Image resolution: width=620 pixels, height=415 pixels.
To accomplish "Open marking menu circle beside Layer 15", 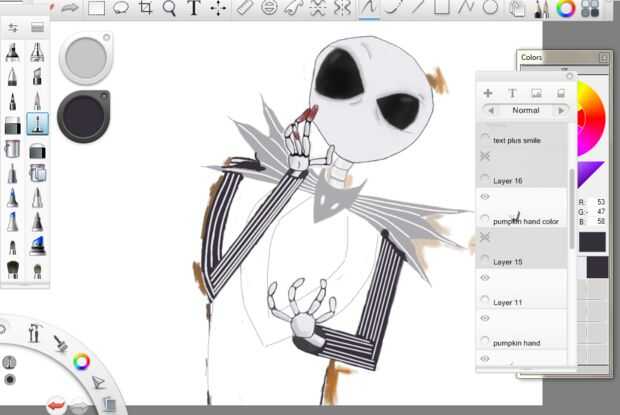I will pos(484,260).
